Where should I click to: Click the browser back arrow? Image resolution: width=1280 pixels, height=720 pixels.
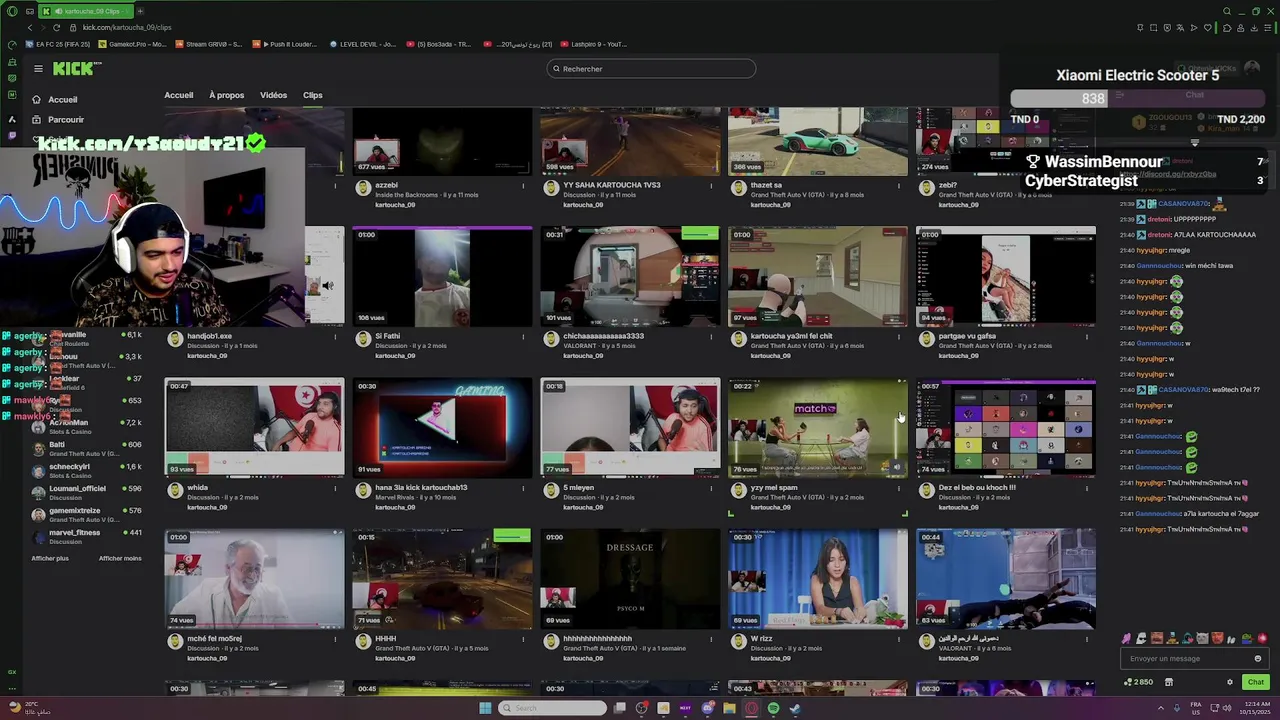[29, 27]
